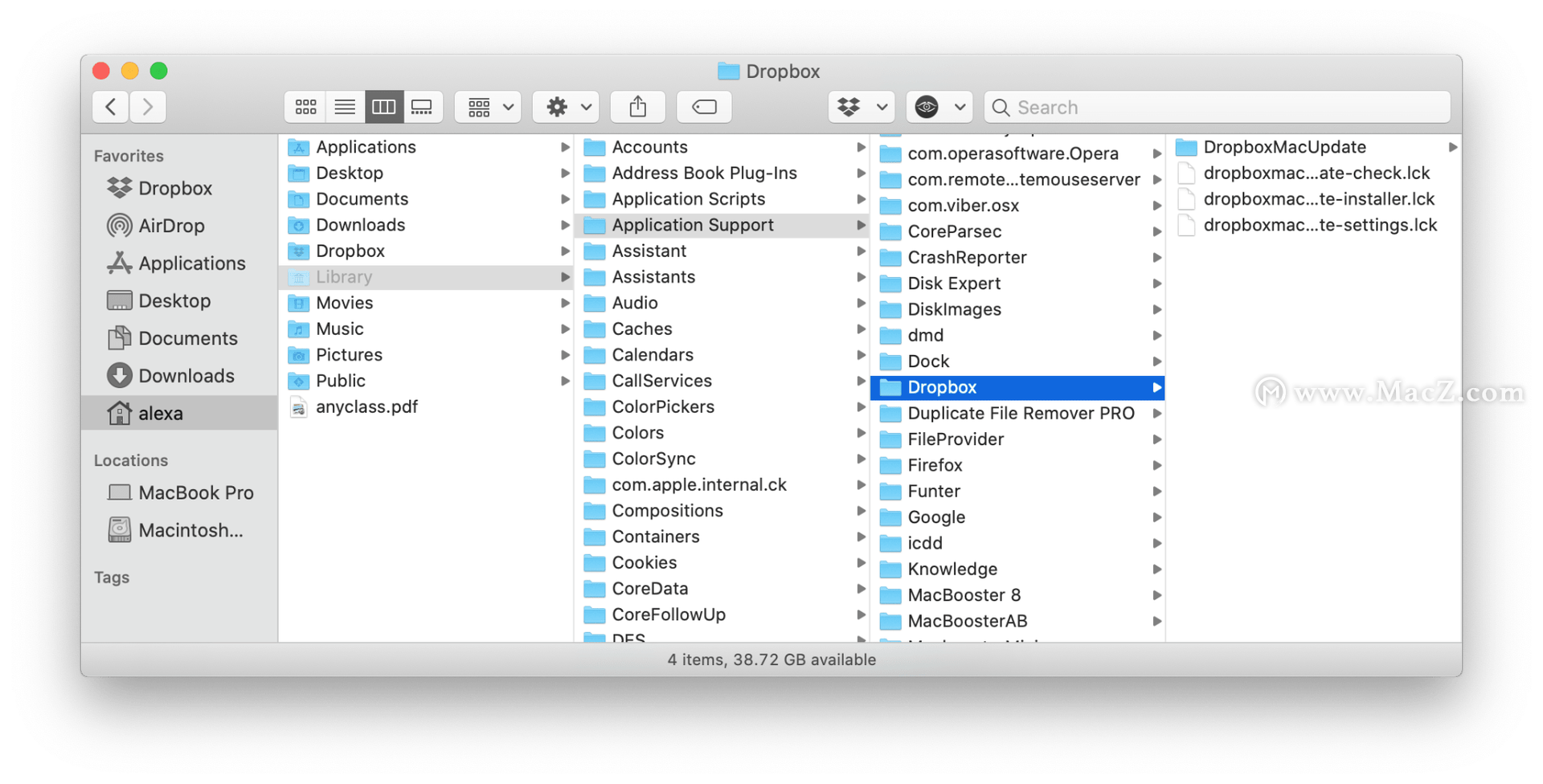Select the Applications folder in first column
The image size is (1543, 784).
click(x=426, y=147)
